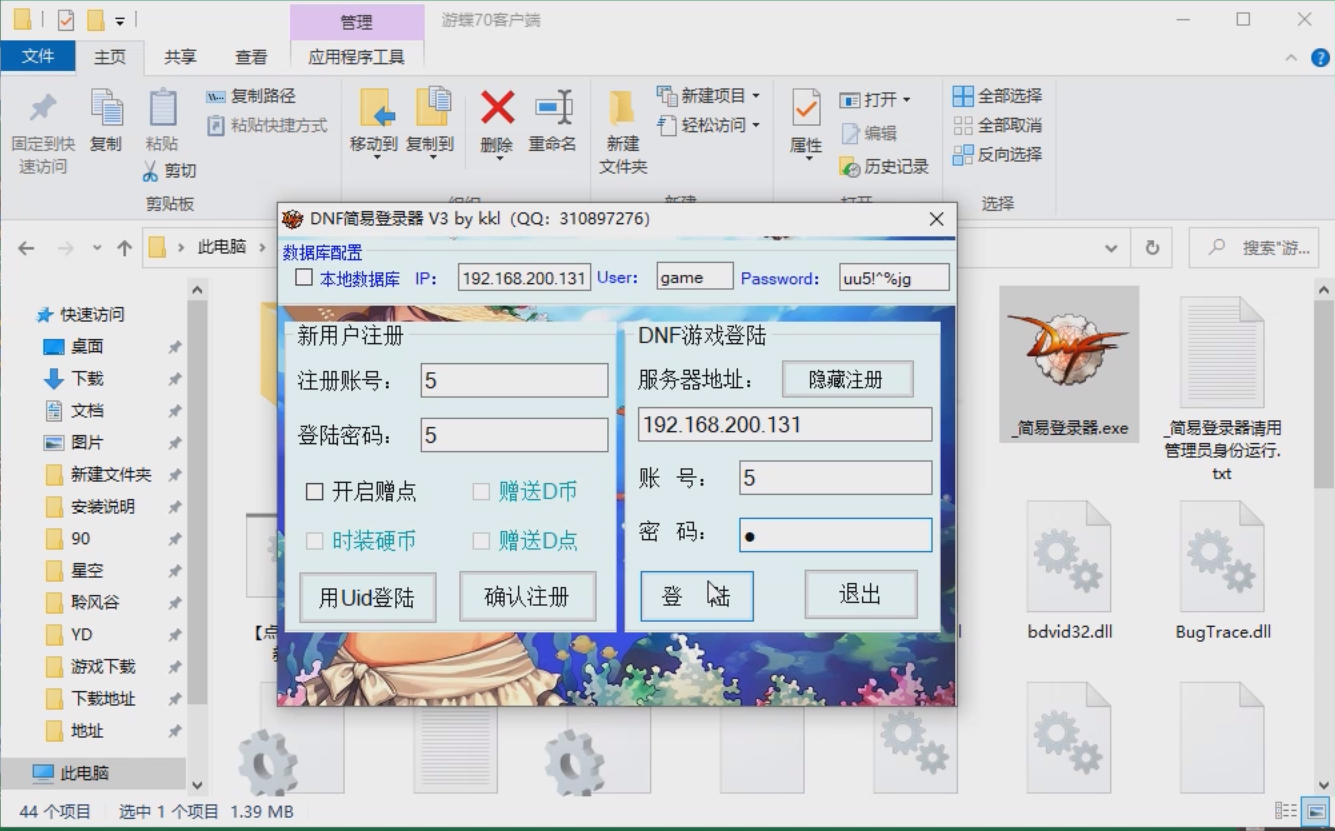The height and width of the screenshot is (831, 1335).
Task: Open the 简易登录器请用管理员身份运行.txt file
Action: pyautogui.click(x=1222, y=391)
